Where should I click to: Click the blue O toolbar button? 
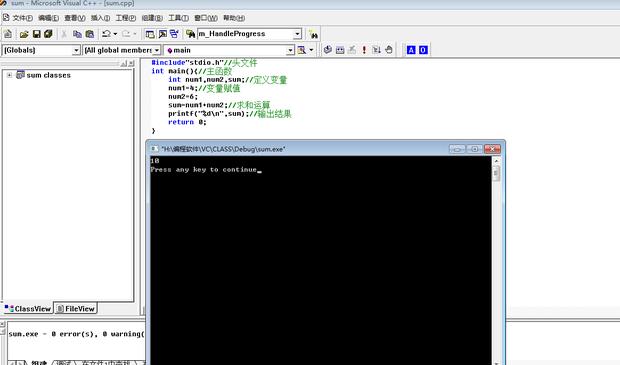[x=423, y=50]
